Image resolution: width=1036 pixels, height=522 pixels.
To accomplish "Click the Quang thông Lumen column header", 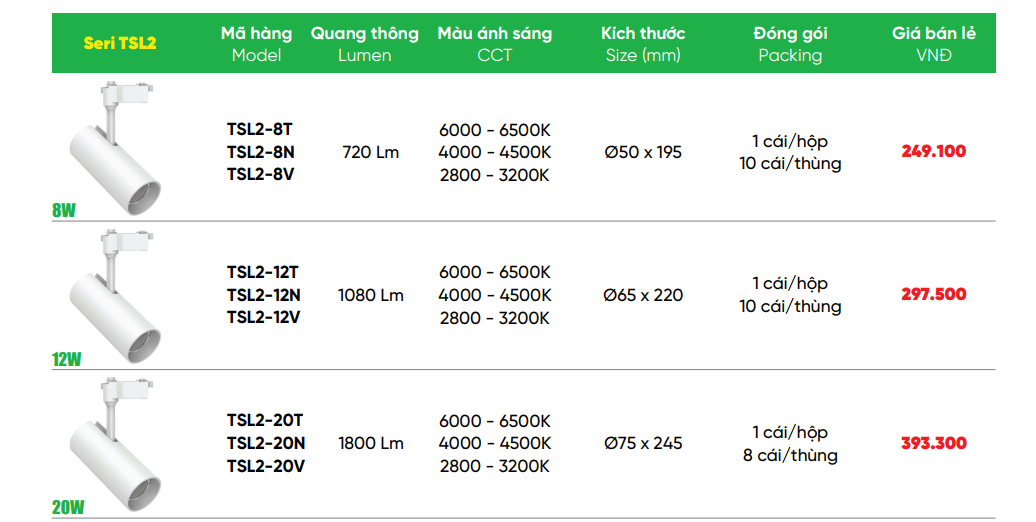I will coord(365,44).
